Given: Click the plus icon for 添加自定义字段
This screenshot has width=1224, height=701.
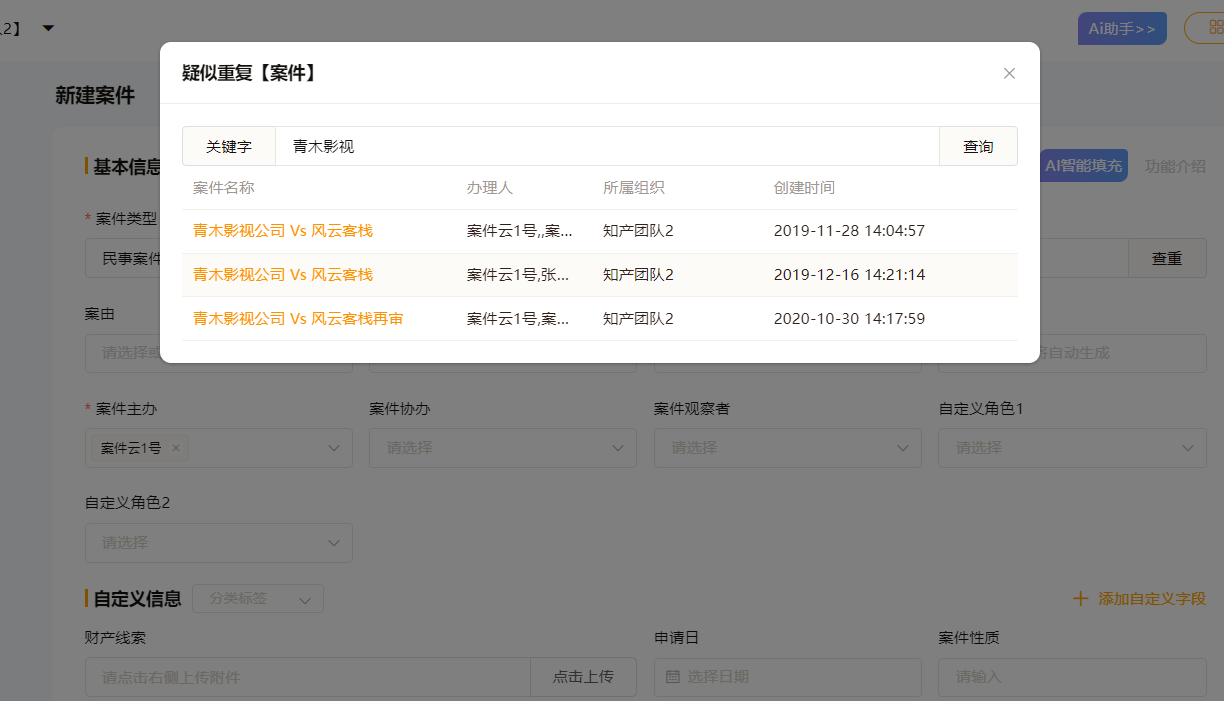Looking at the screenshot, I should click(1080, 599).
